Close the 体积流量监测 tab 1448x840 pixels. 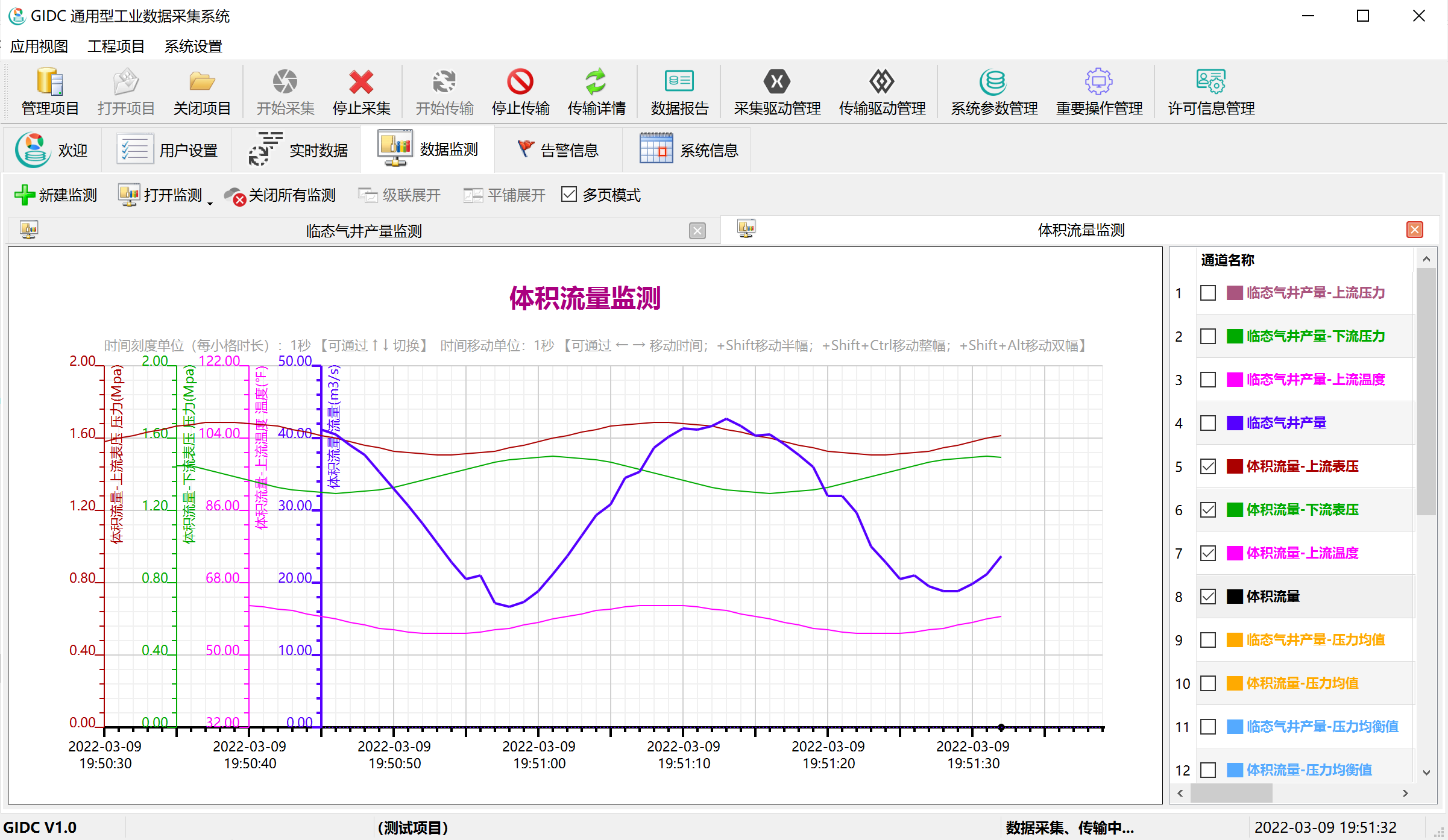point(1415,230)
